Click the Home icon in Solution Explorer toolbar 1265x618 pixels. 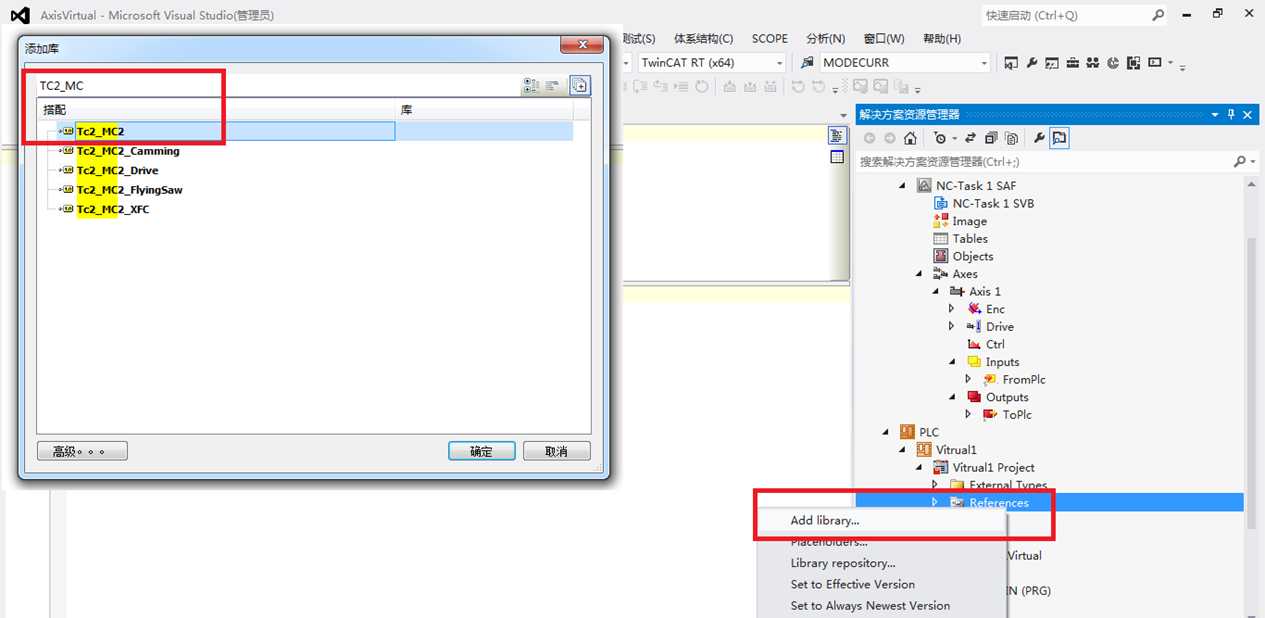click(x=910, y=138)
